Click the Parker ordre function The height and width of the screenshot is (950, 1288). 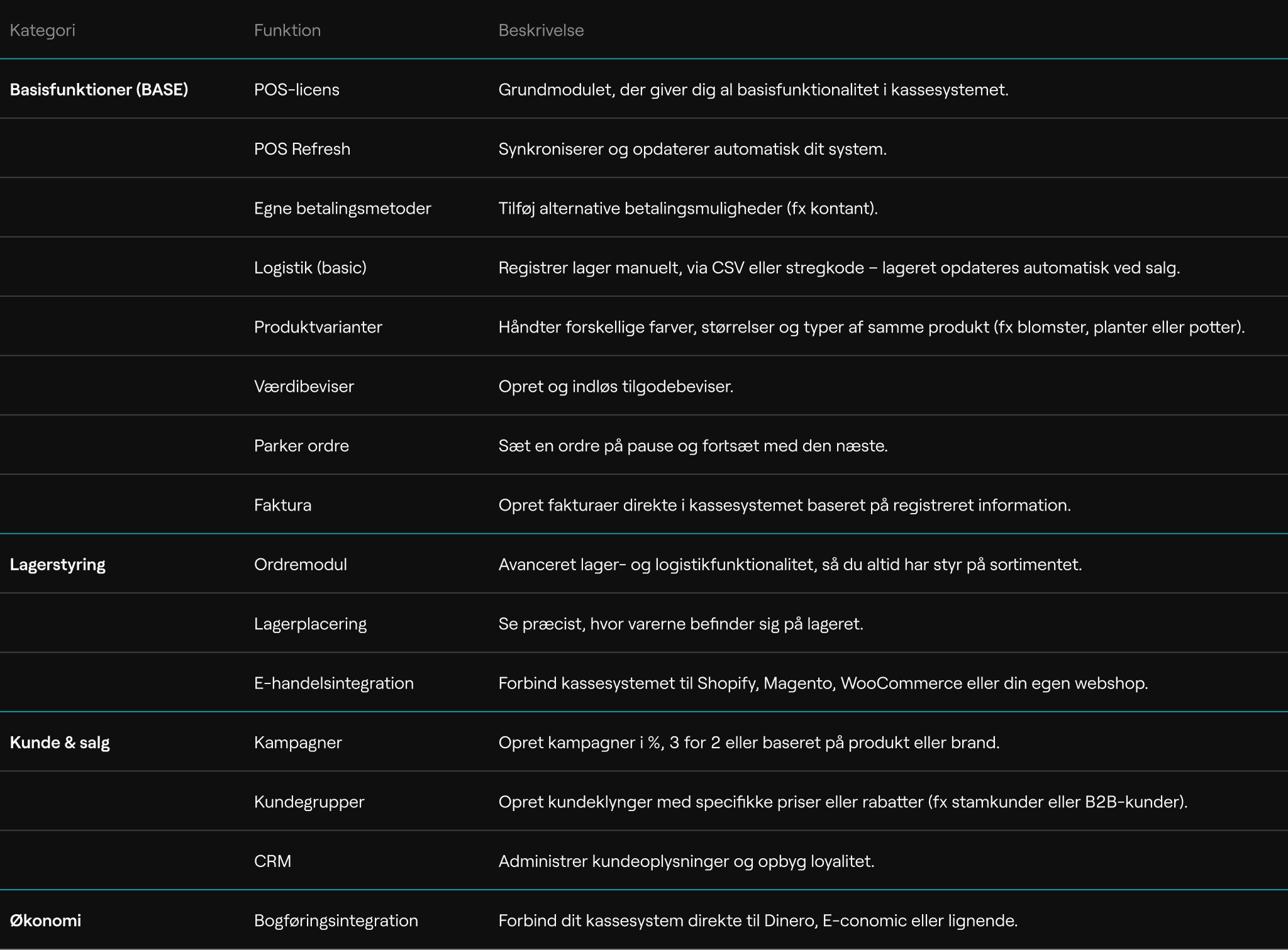click(x=301, y=446)
